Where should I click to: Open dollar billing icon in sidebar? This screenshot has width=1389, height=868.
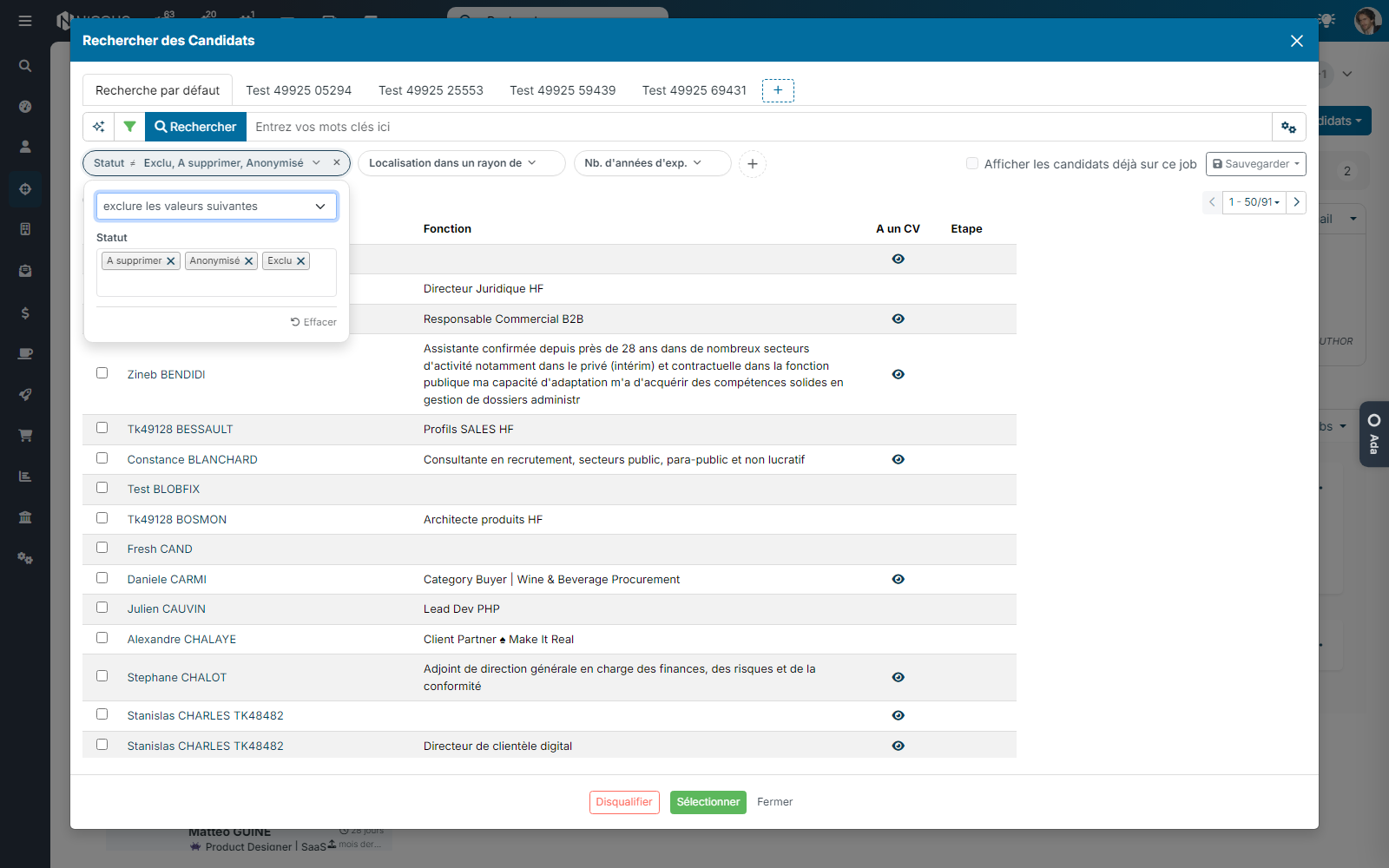[25, 312]
